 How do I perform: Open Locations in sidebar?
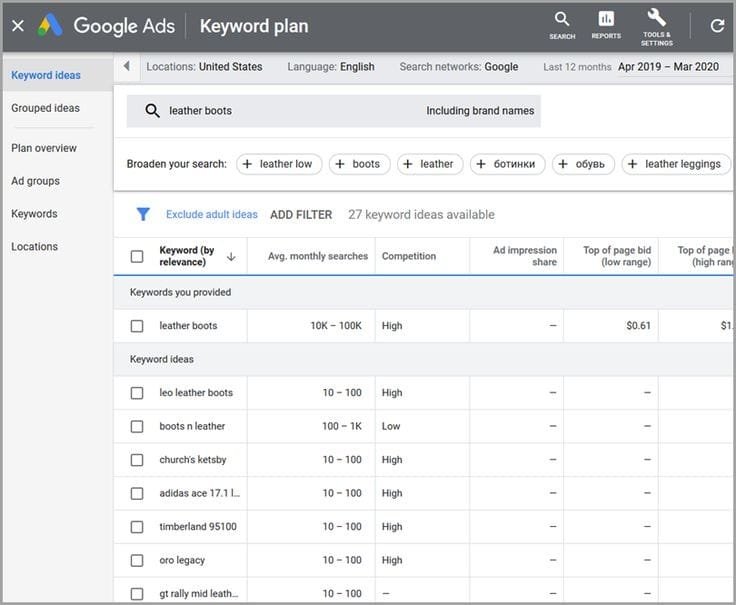[35, 247]
